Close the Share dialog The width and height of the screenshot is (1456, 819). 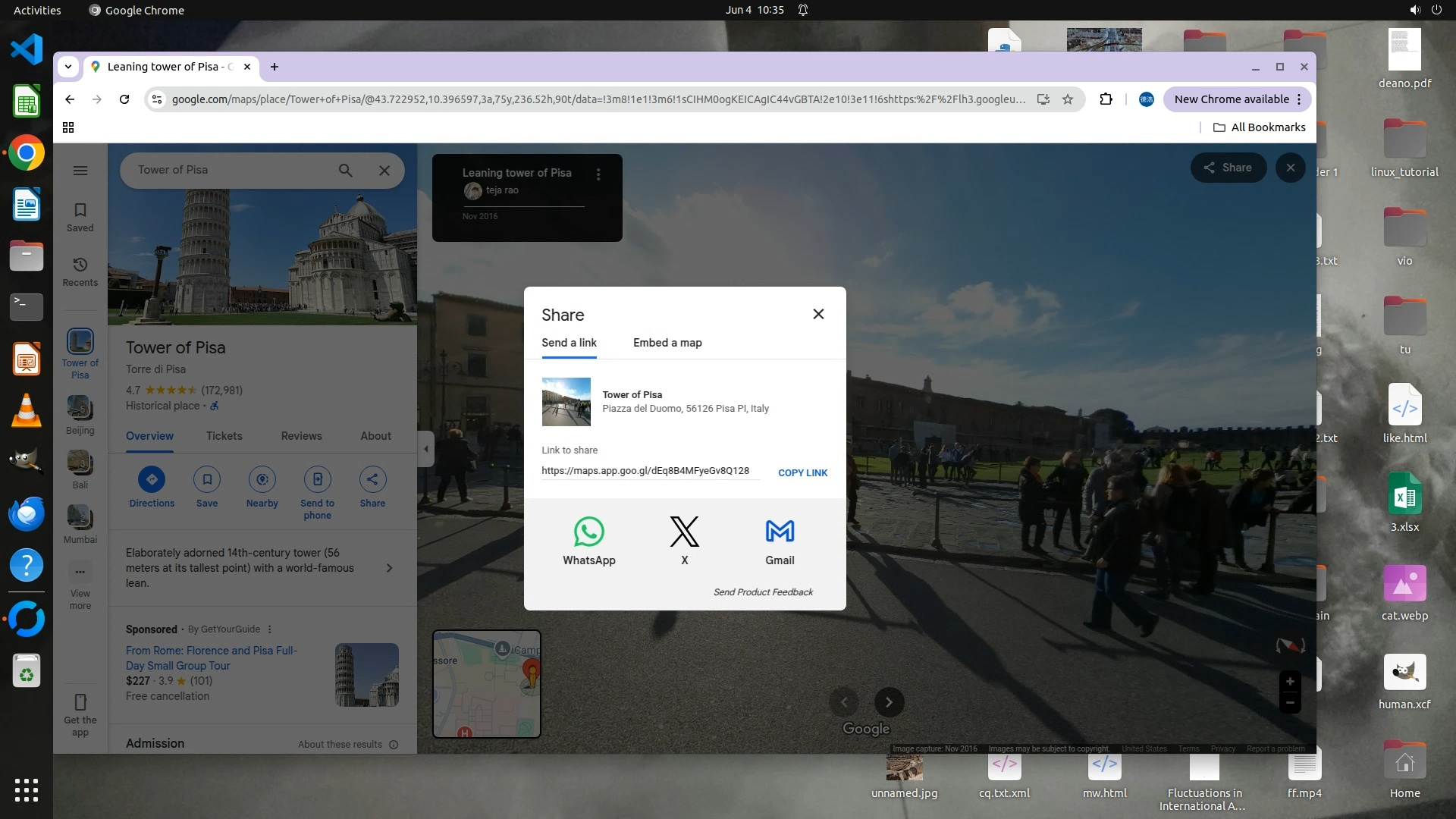pyautogui.click(x=818, y=314)
